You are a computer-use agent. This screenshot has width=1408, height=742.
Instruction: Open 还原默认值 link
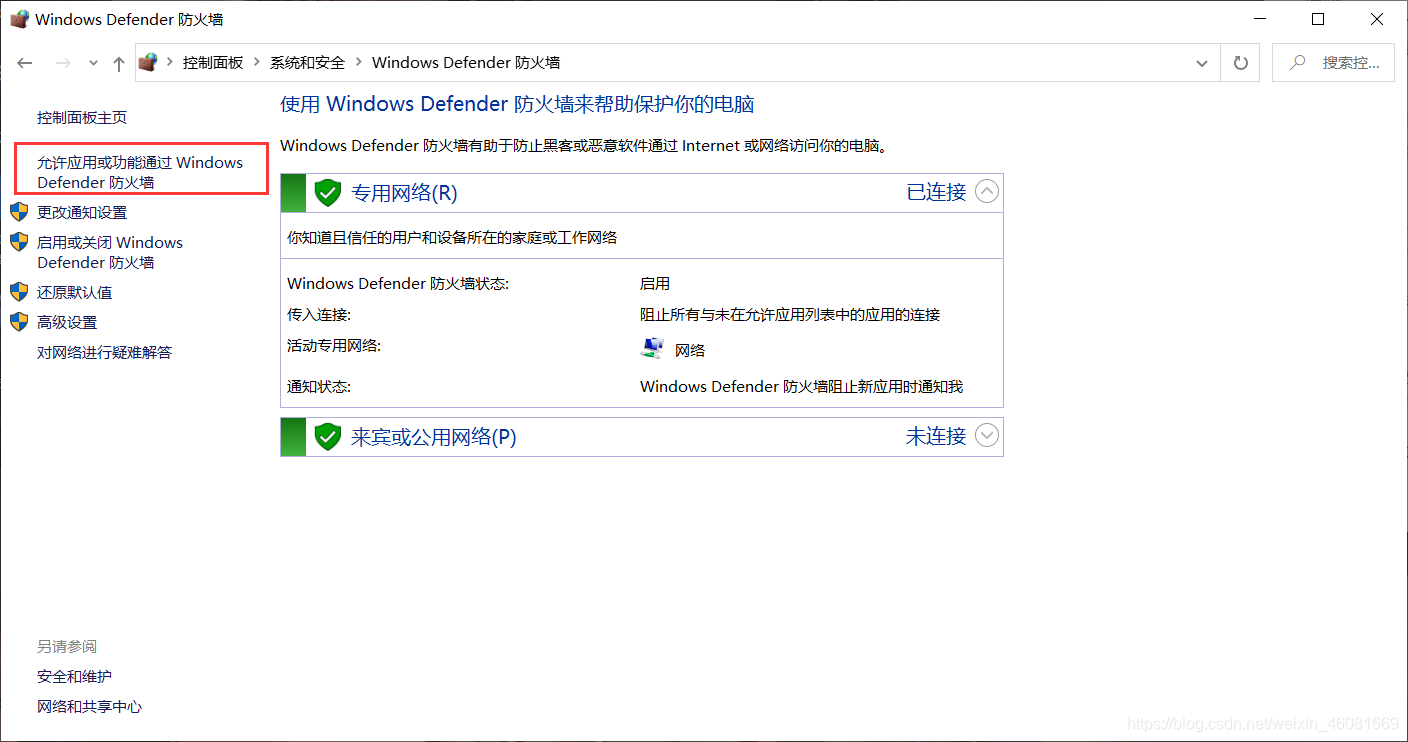pos(74,292)
